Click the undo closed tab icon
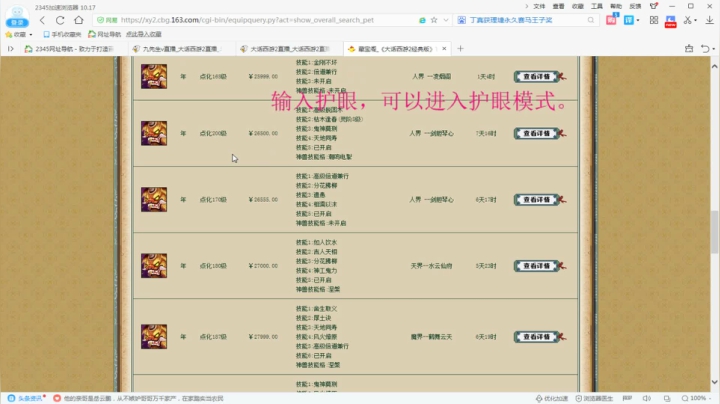Image resolution: width=720 pixels, height=404 pixels. click(705, 49)
